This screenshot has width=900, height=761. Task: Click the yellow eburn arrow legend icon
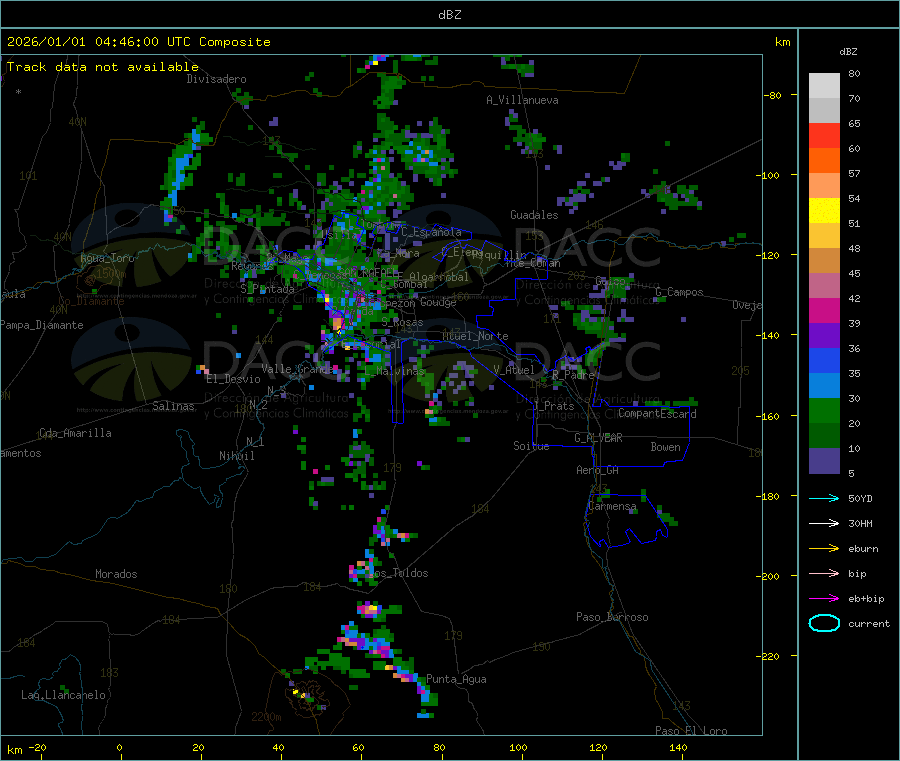(824, 548)
